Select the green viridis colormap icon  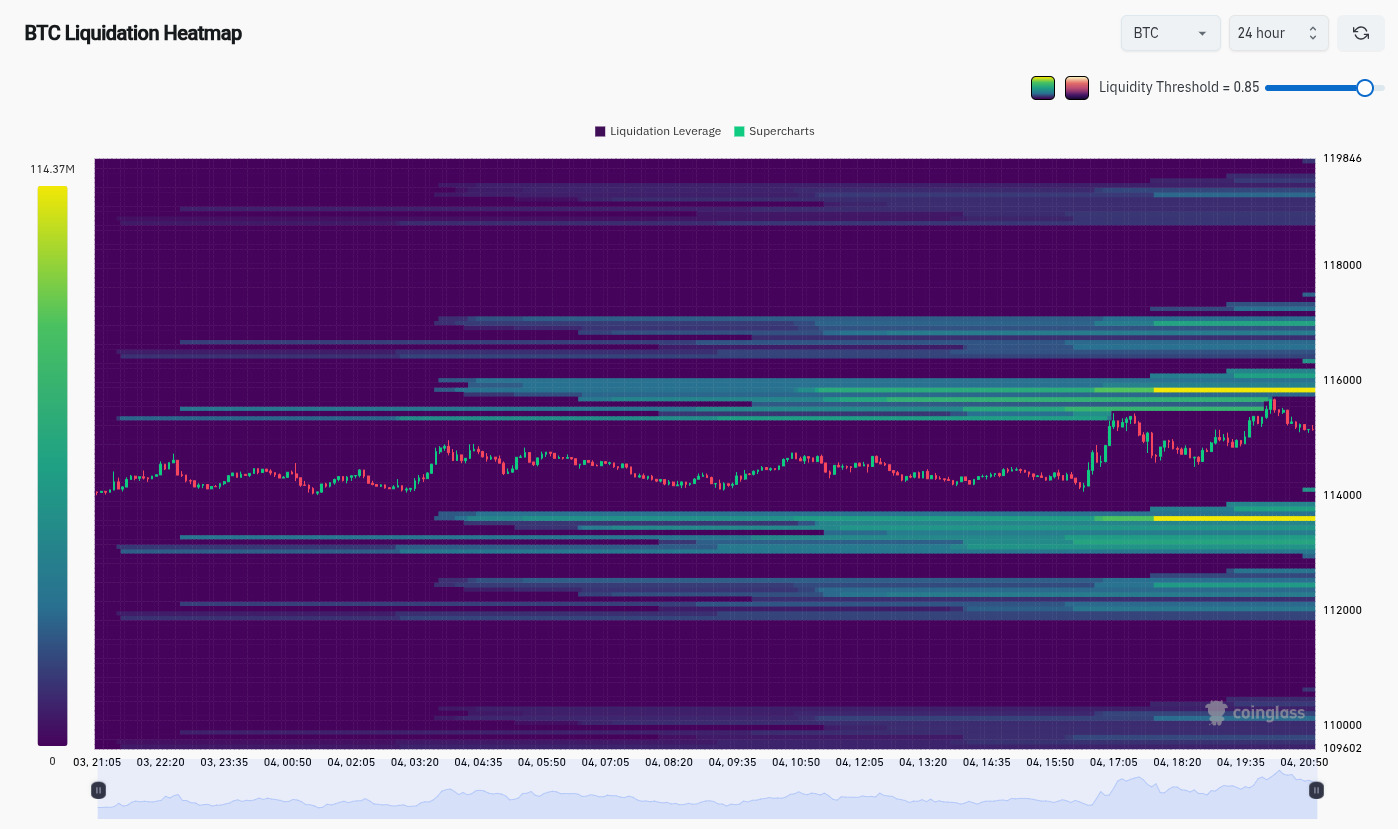click(x=1043, y=87)
